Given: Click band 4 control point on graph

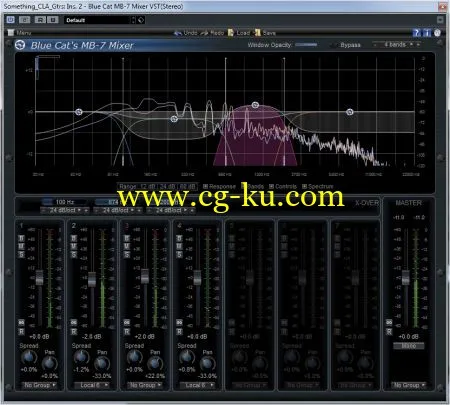Looking at the screenshot, I should pos(349,112).
